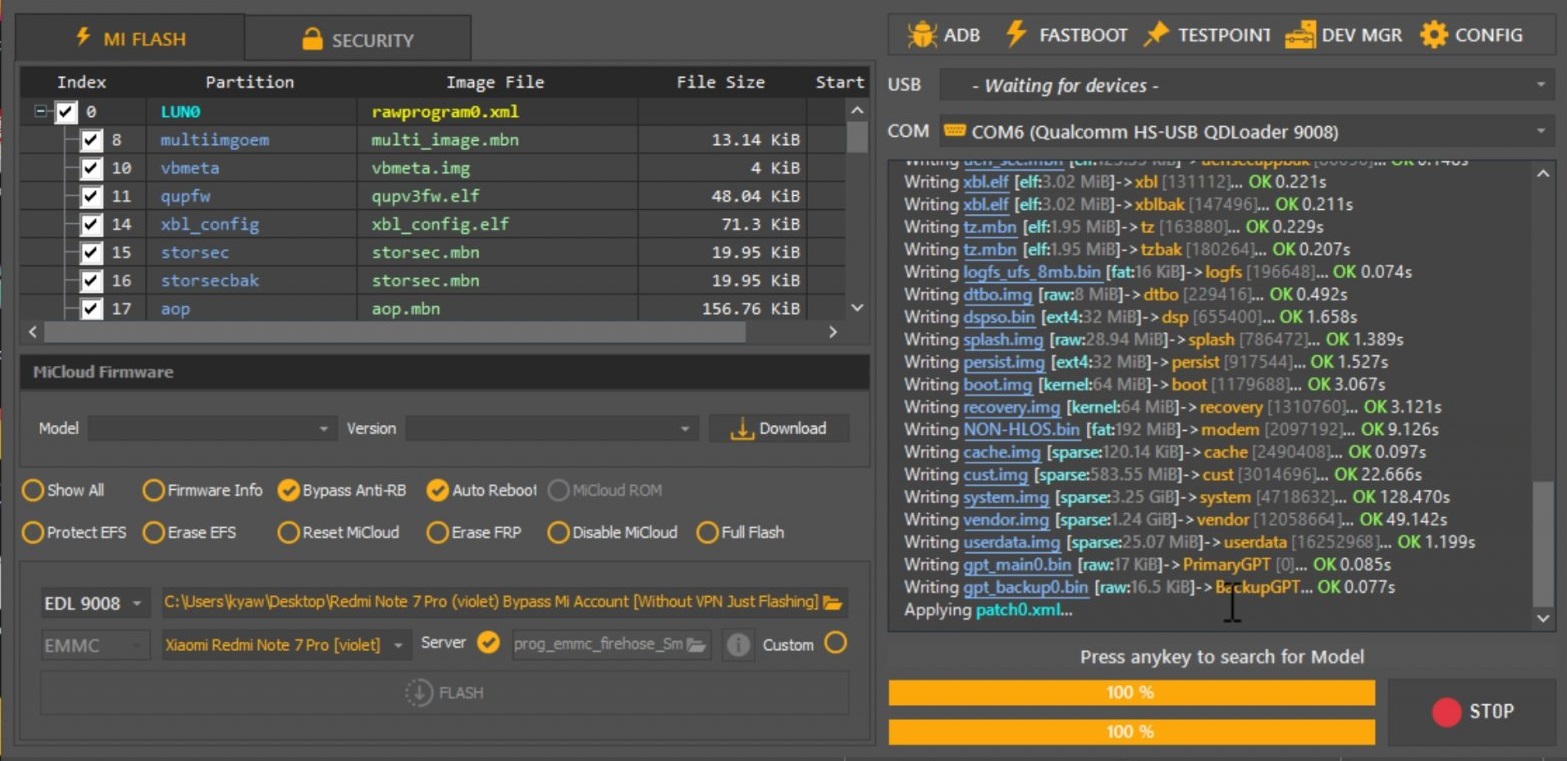Click the loader info icon
This screenshot has height=761, width=1567.
[x=738, y=645]
